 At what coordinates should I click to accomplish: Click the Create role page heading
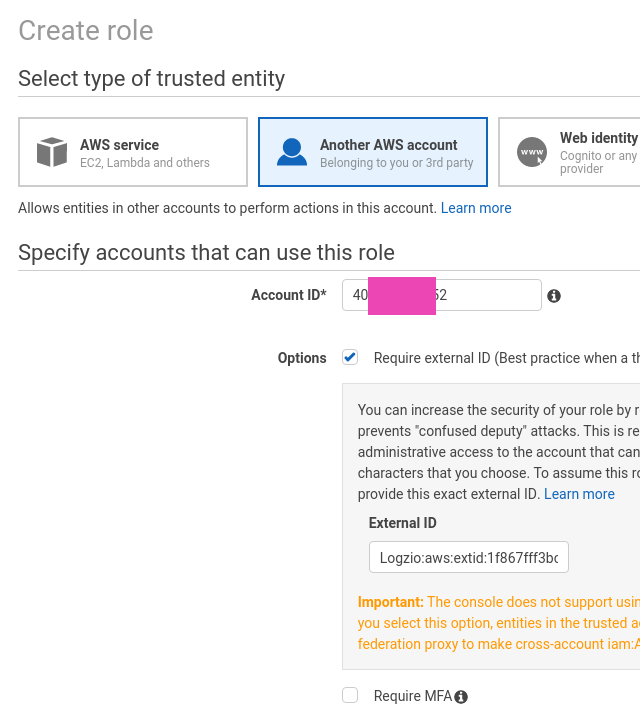click(86, 31)
